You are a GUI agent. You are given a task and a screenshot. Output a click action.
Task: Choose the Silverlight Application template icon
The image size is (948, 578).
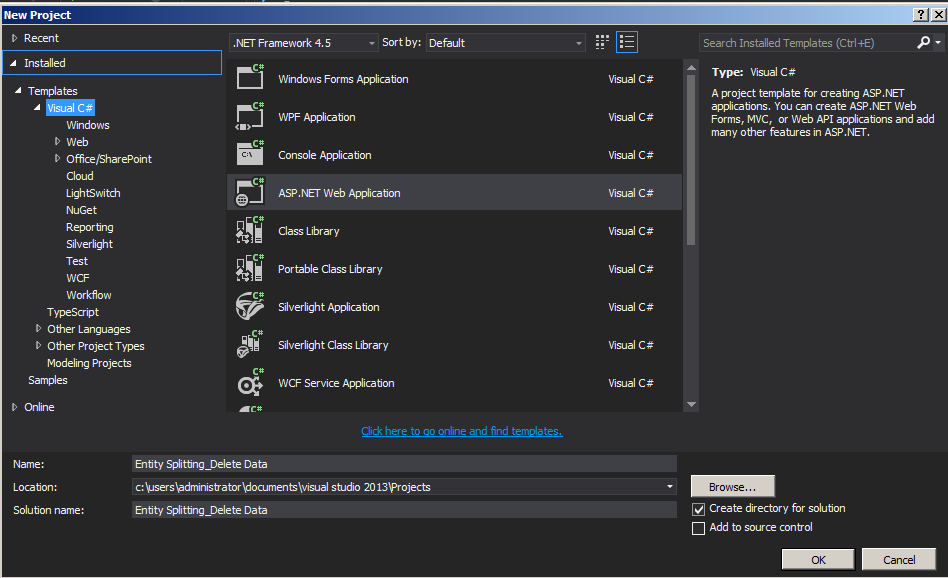(x=249, y=307)
